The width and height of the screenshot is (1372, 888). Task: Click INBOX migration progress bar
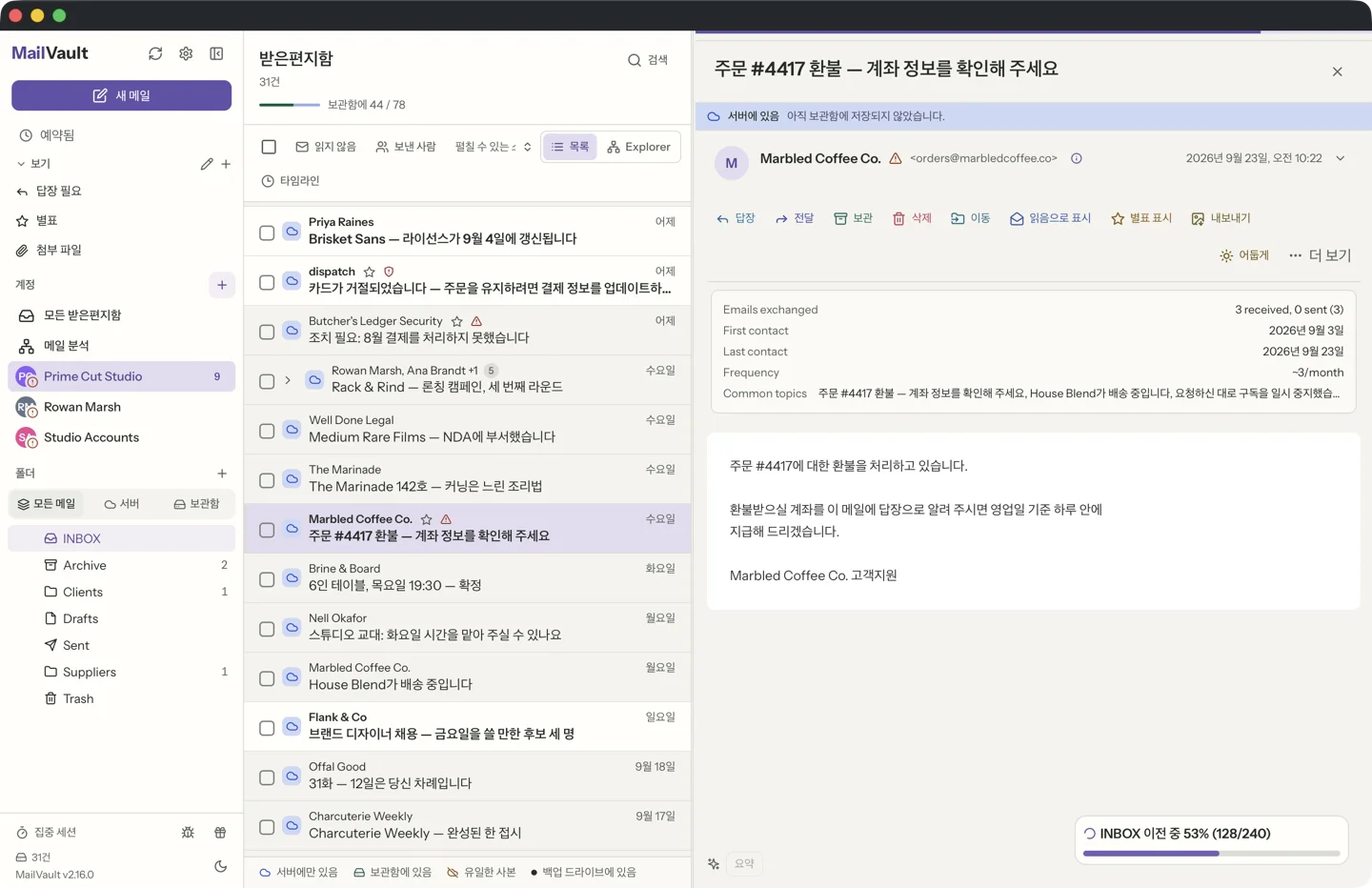[1211, 854]
